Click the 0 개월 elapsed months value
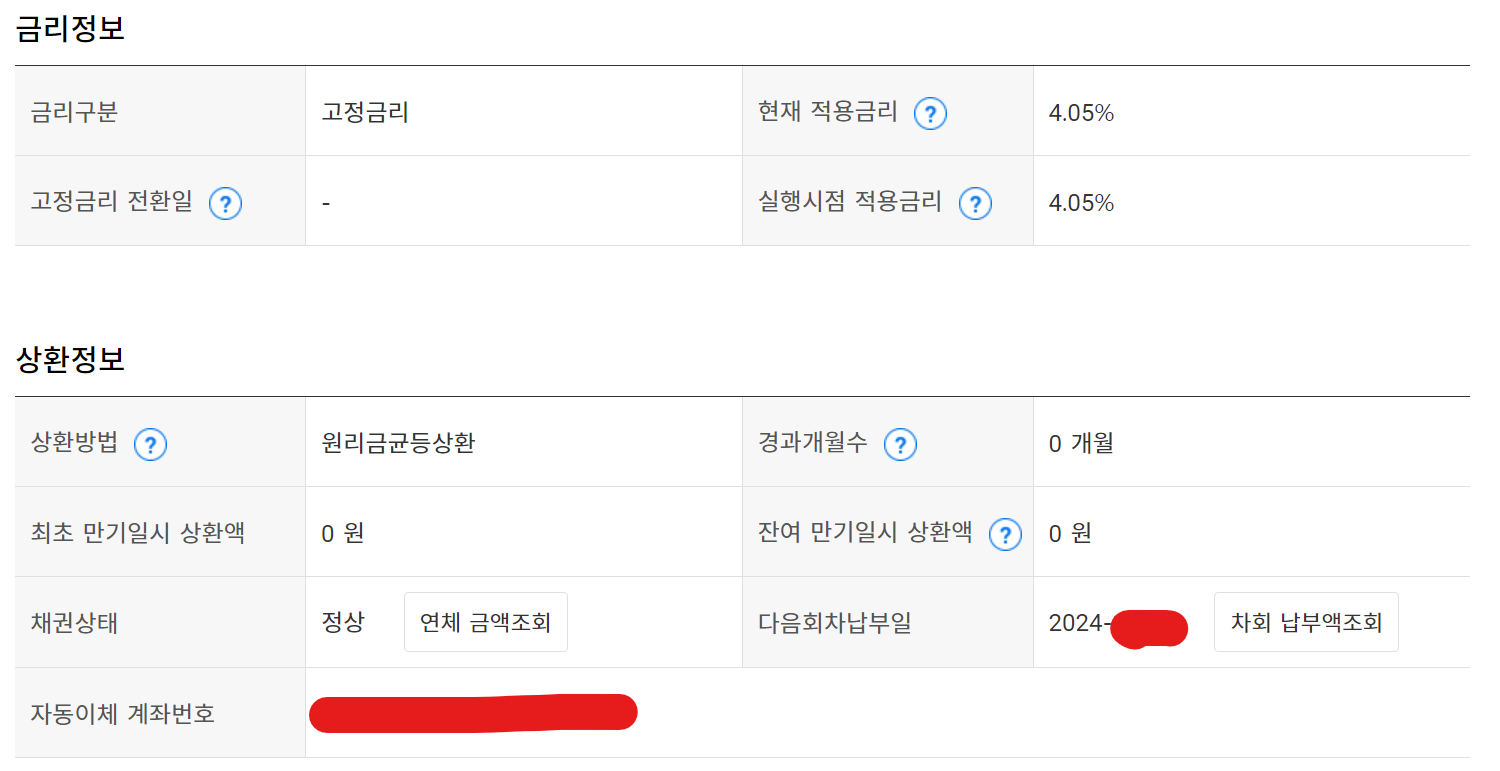The image size is (1500, 771). 1081,443
